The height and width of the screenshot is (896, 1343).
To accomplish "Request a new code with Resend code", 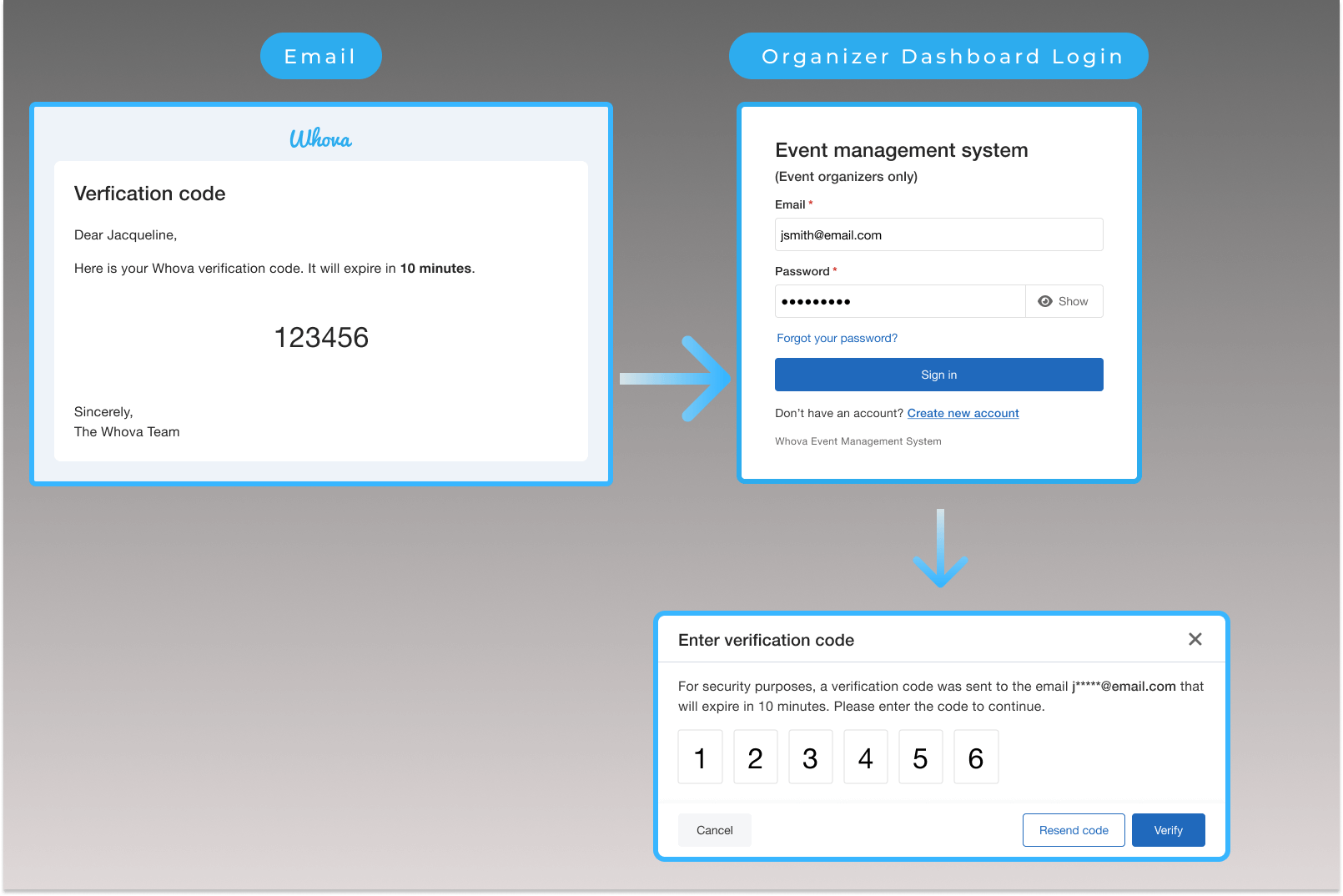I will point(1074,830).
